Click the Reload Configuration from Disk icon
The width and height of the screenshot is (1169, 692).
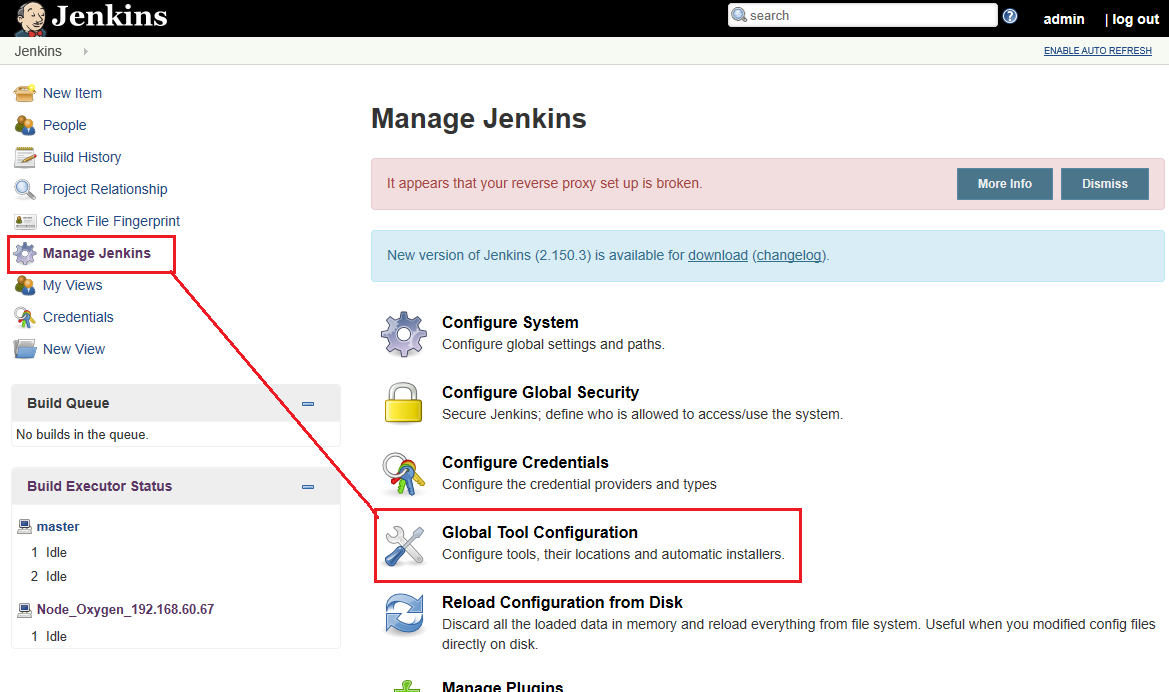coord(404,614)
